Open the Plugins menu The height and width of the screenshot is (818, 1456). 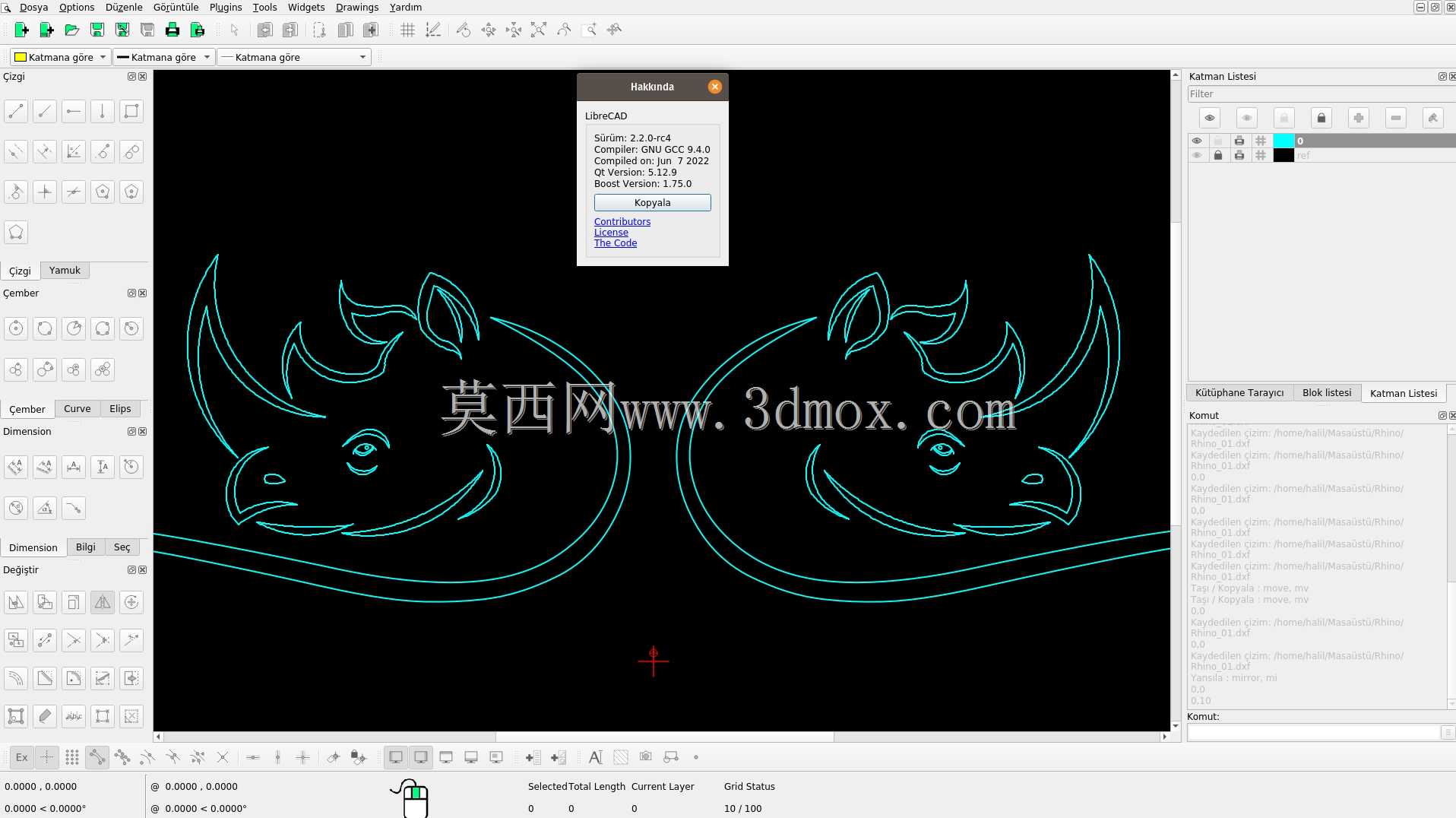pos(226,7)
